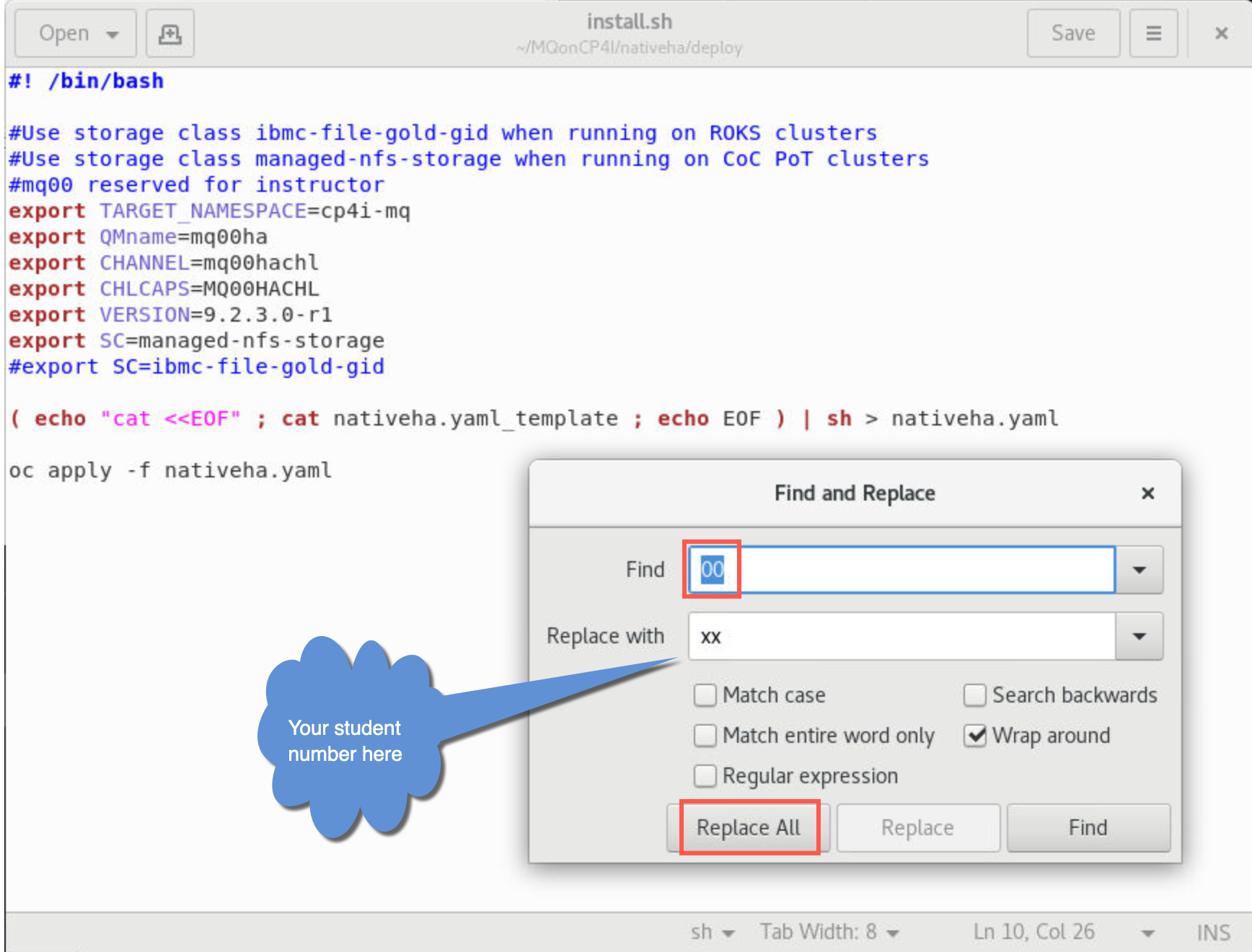
Task: Open the Tab Width menu in status bar
Action: [829, 932]
